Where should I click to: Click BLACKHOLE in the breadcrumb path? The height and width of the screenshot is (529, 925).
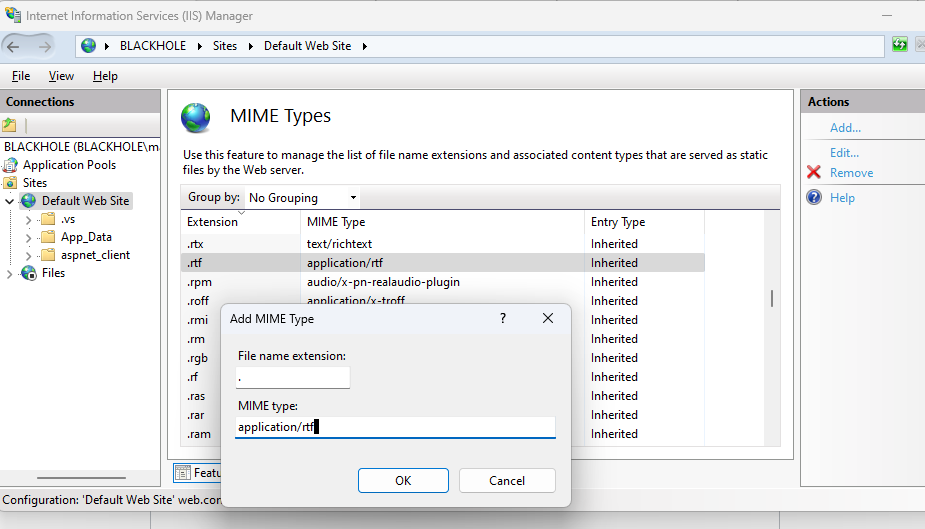(x=153, y=46)
